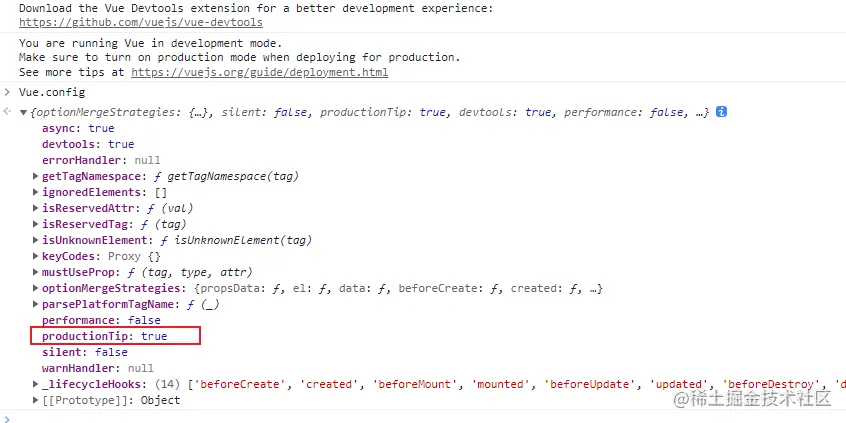Viewport: 846px width, 423px height.
Task: Click the blue info icon after object summary
Action: click(721, 112)
